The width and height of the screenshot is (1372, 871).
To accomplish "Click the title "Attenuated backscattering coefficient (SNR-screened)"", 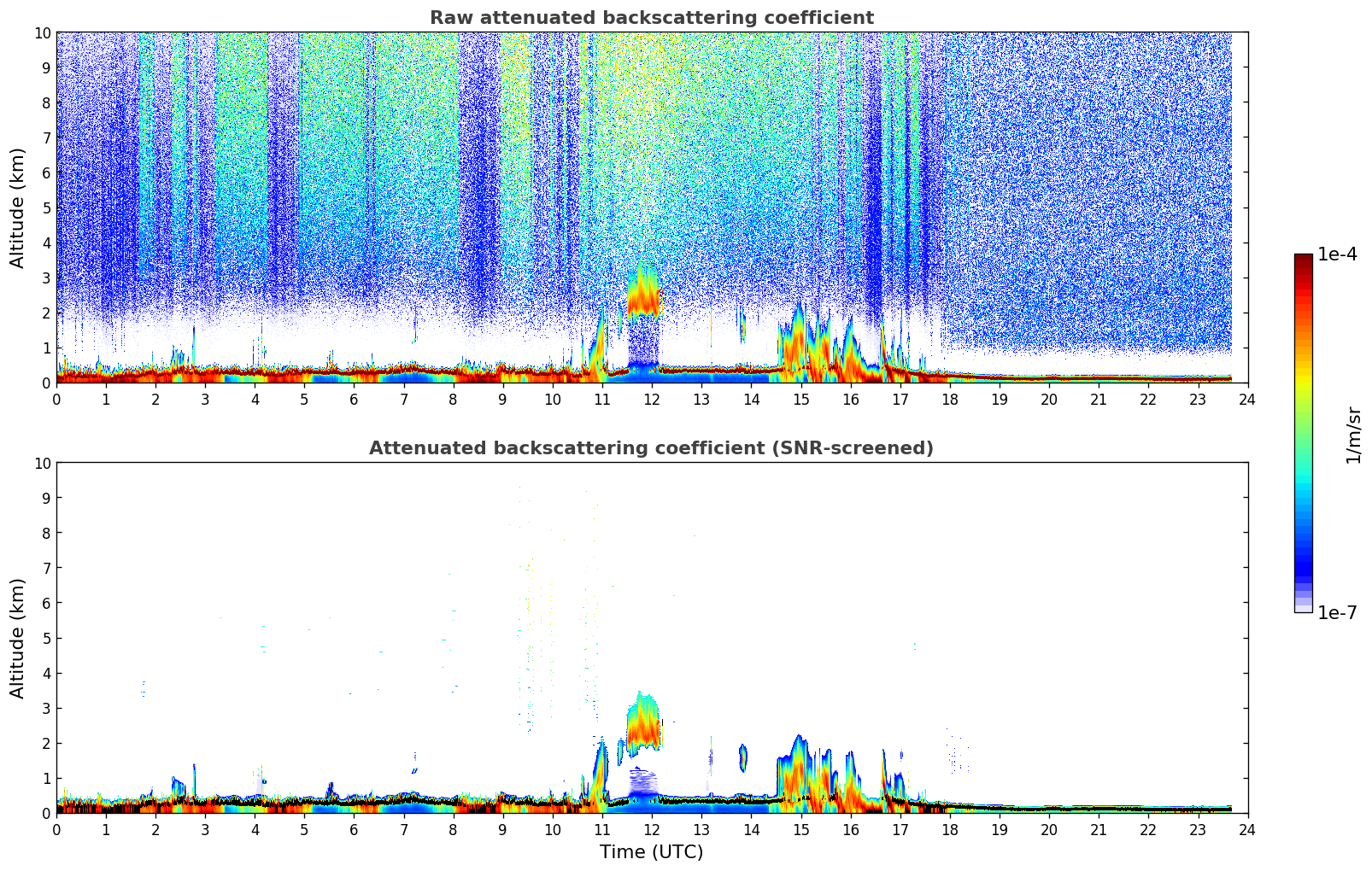I will [x=651, y=448].
